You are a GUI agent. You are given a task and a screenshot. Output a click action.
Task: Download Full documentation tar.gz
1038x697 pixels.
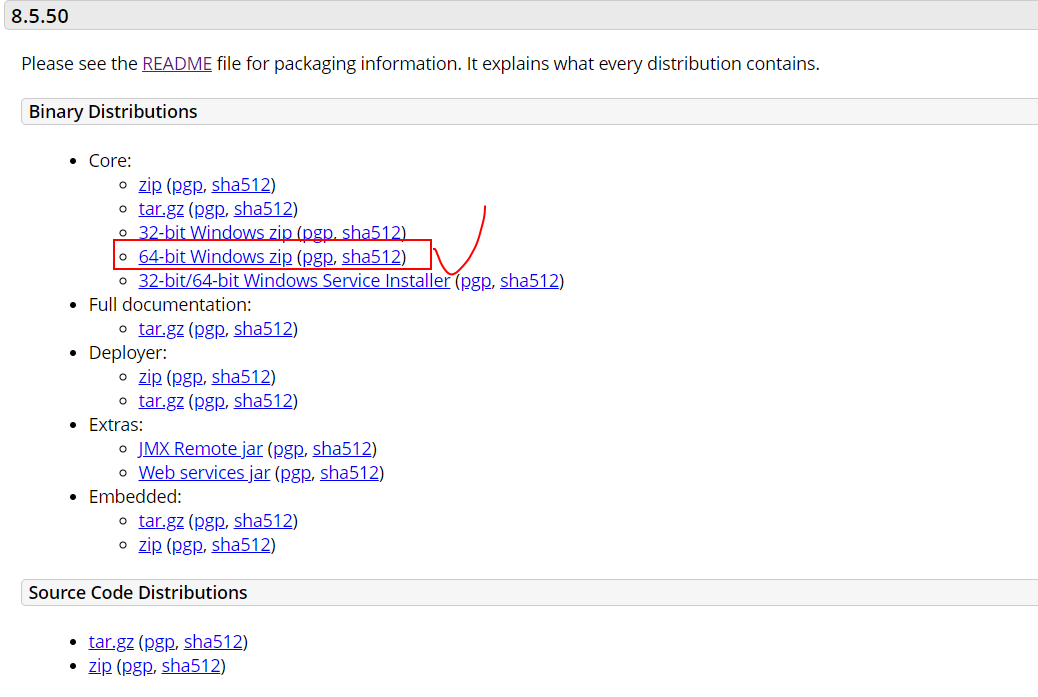[161, 329]
